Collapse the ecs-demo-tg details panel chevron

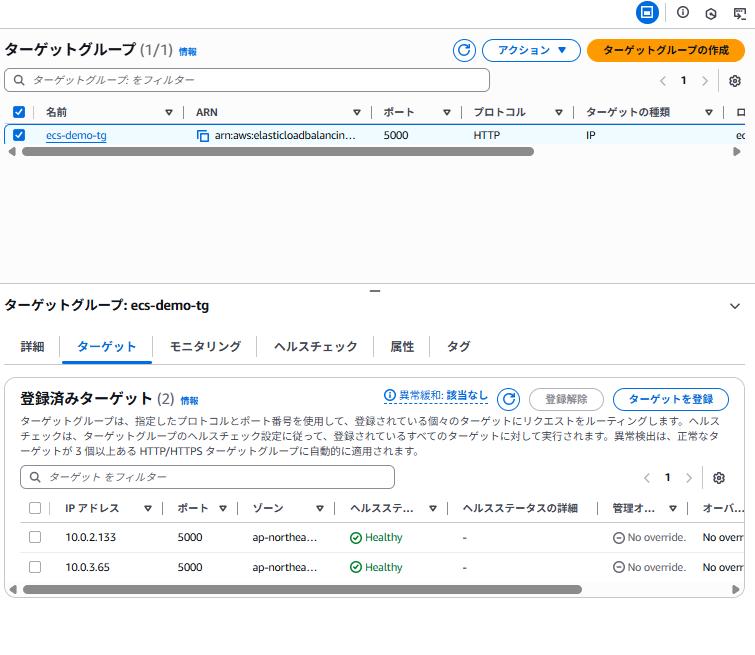[x=735, y=306]
